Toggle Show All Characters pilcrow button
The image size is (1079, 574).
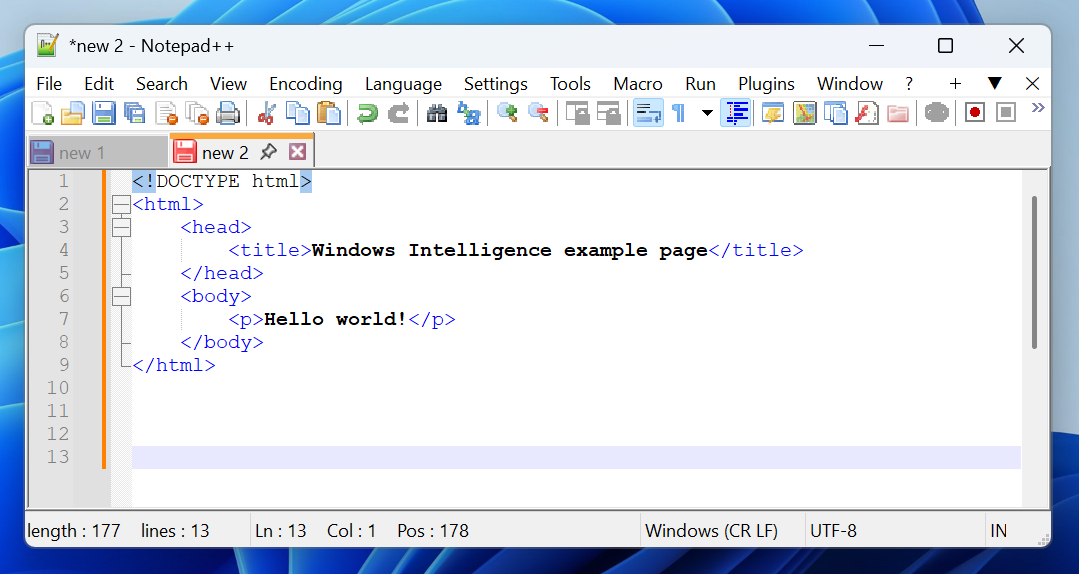pos(678,113)
